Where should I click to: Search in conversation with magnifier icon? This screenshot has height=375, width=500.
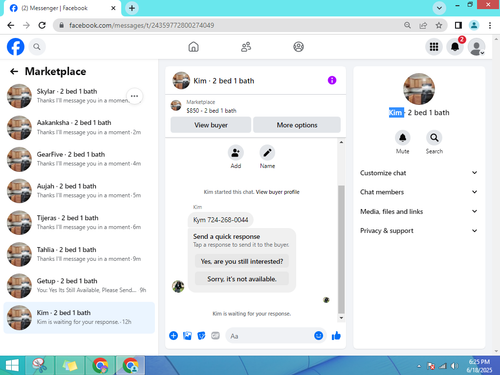click(434, 138)
